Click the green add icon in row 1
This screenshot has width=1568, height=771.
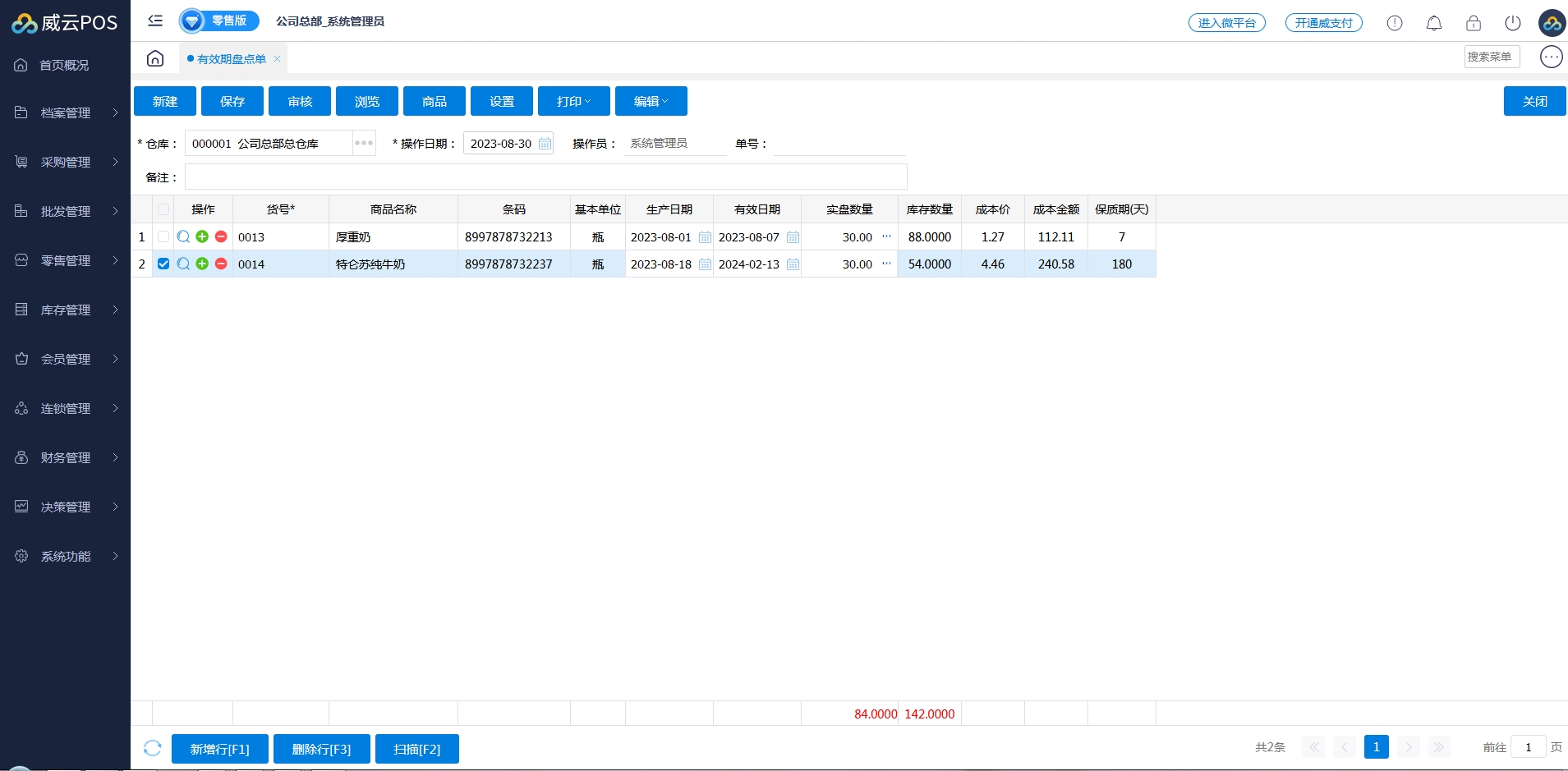[202, 236]
